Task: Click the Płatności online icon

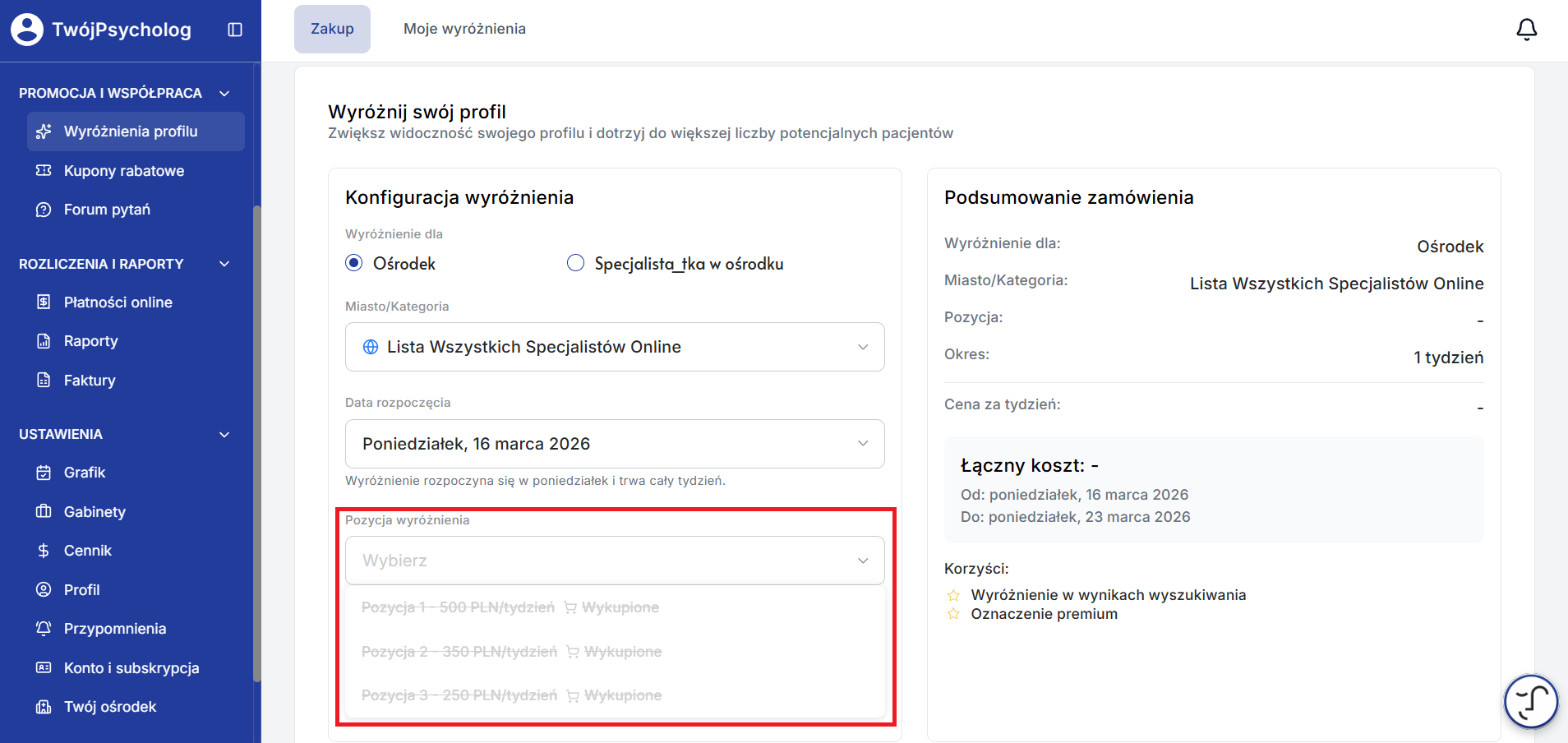Action: (44, 302)
